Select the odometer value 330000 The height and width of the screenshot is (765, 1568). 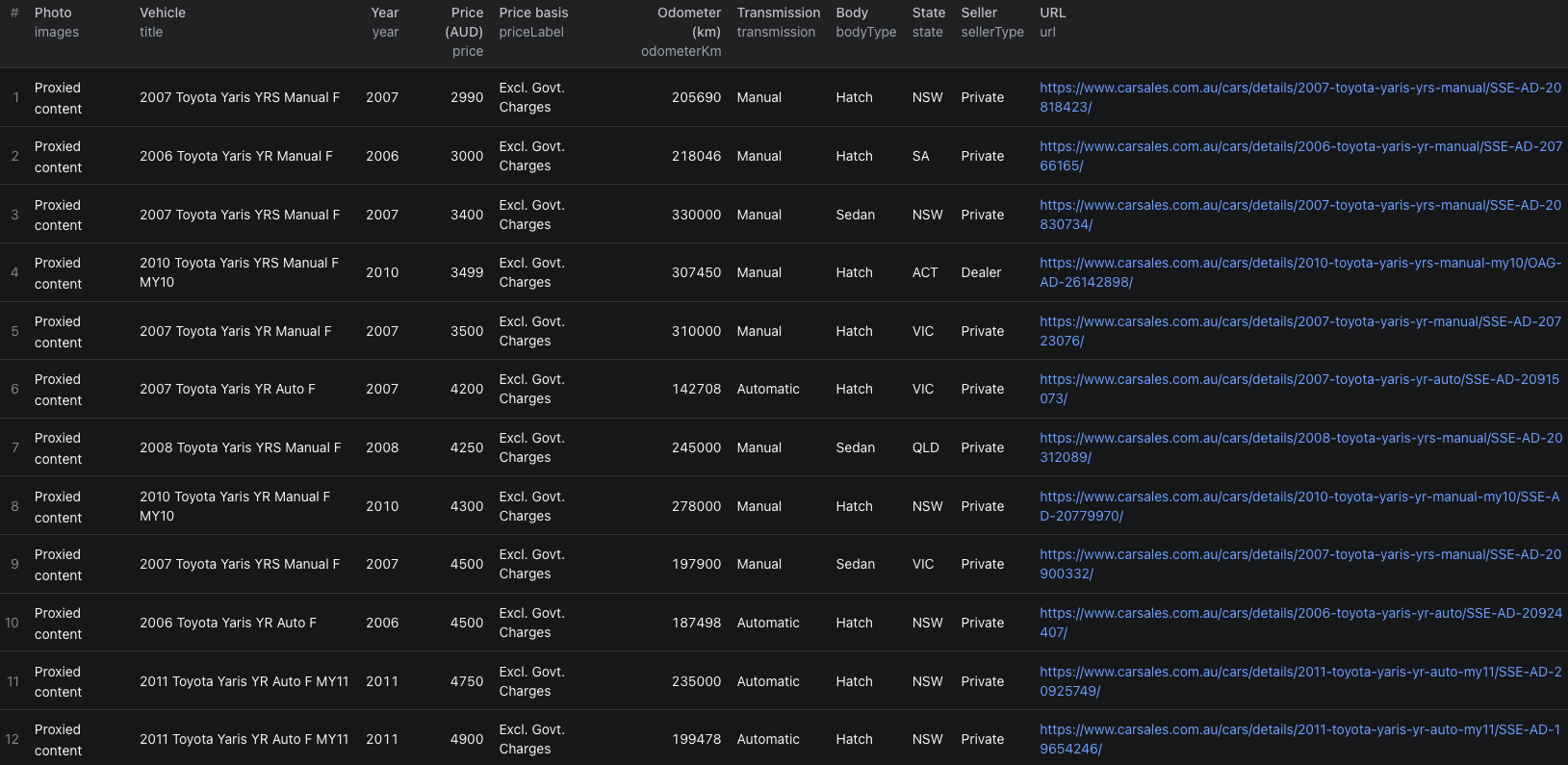pos(696,215)
